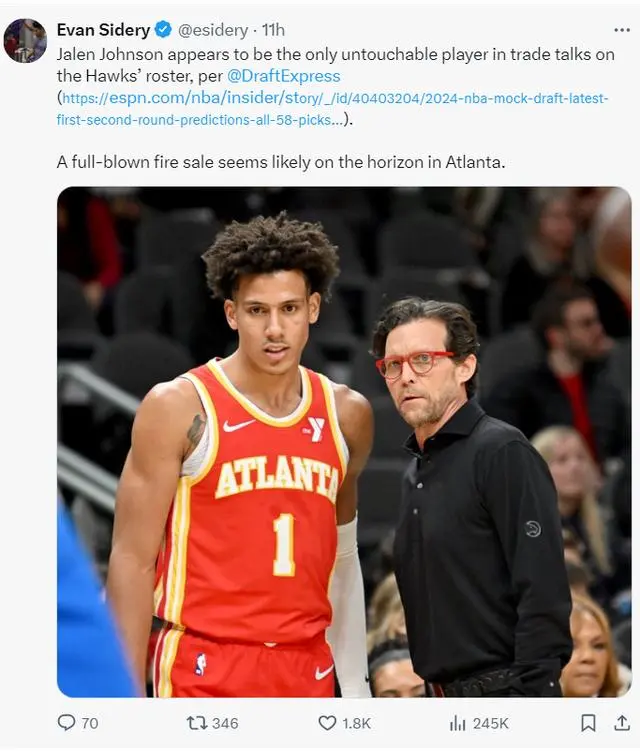Open the @DraftExpress mention
Screen dimensions: 640x751
[283, 76]
